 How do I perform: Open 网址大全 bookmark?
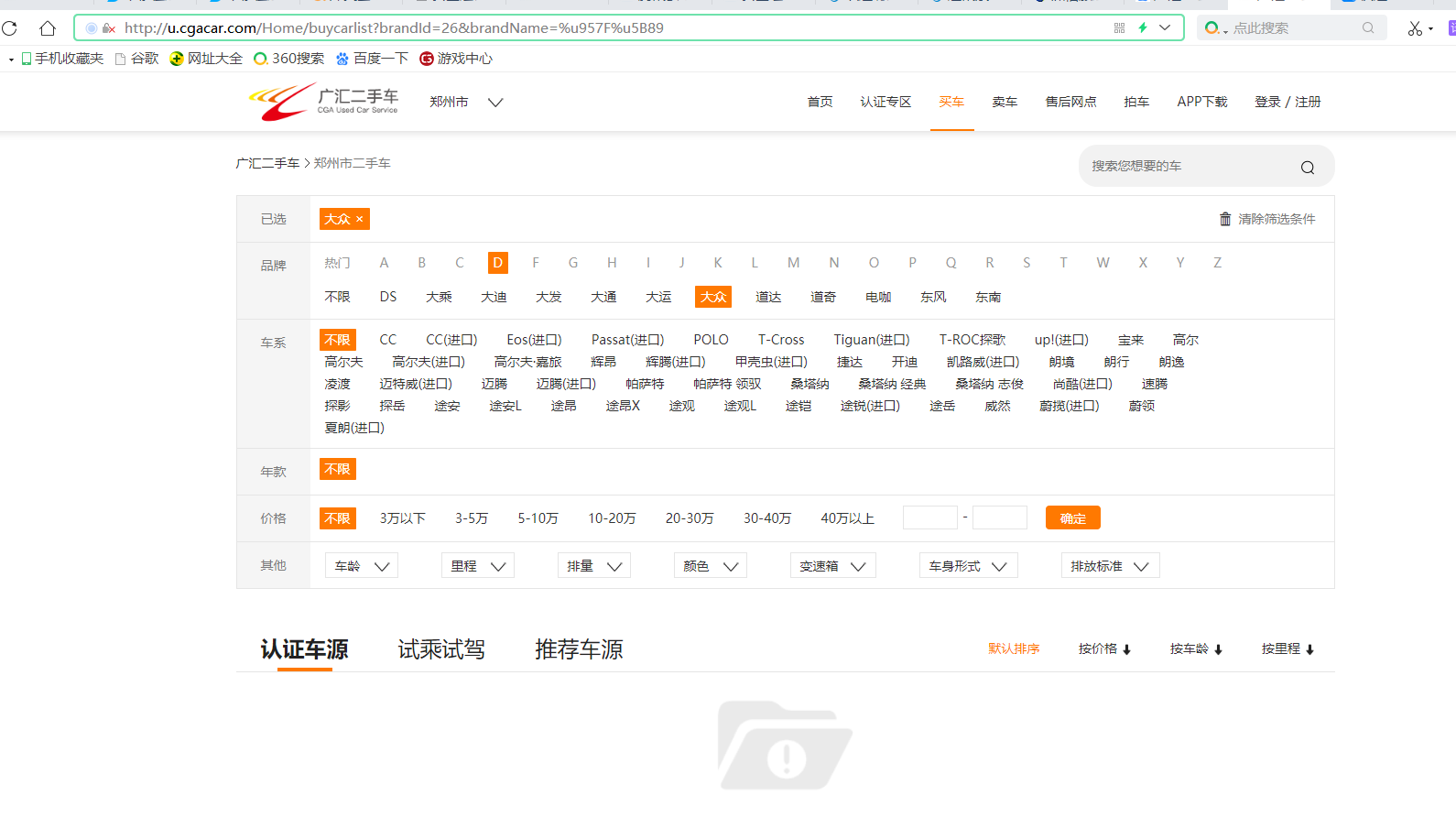click(206, 59)
